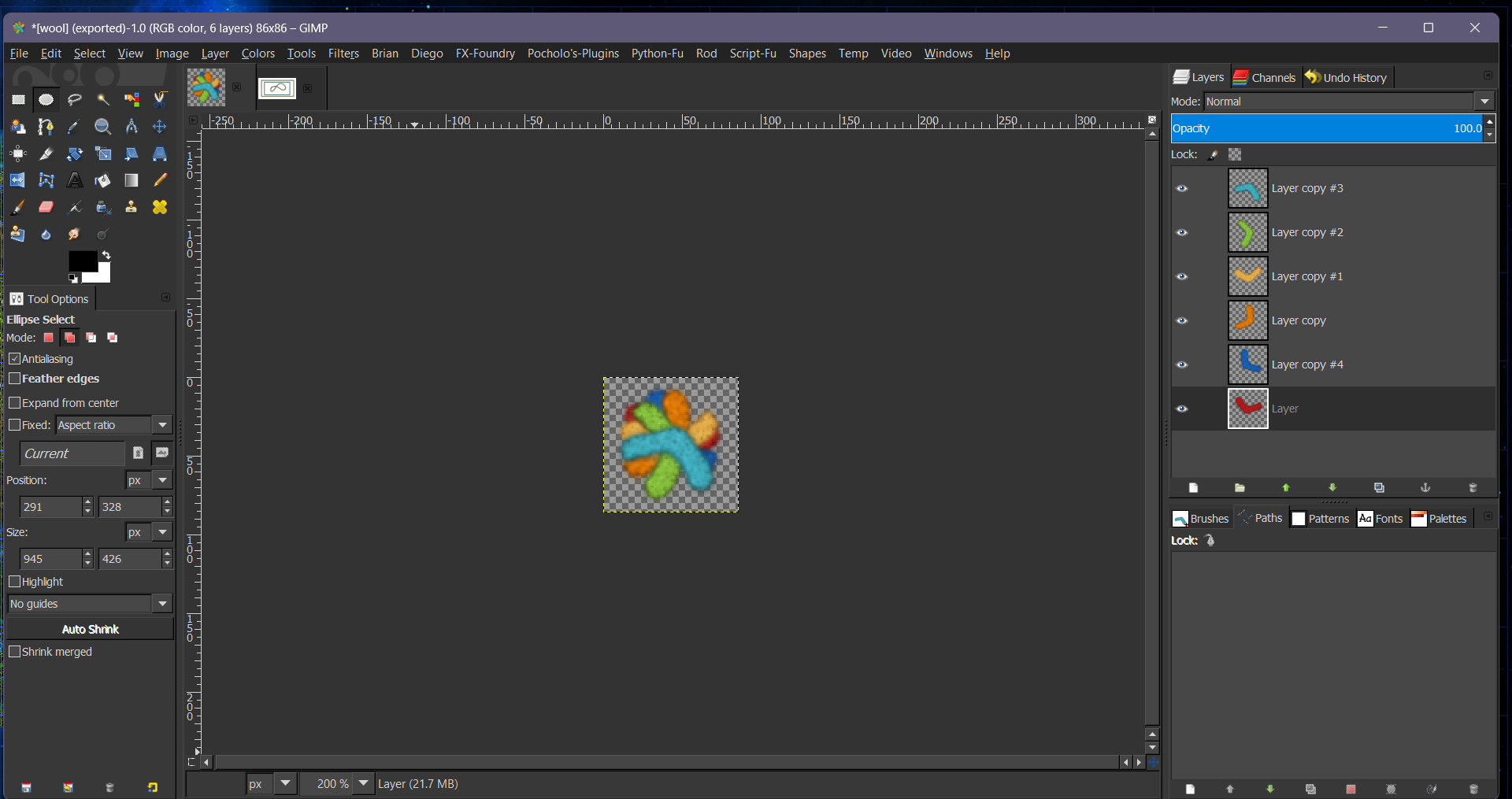Enable Shrink merged option
1512x799 pixels.
click(x=14, y=651)
